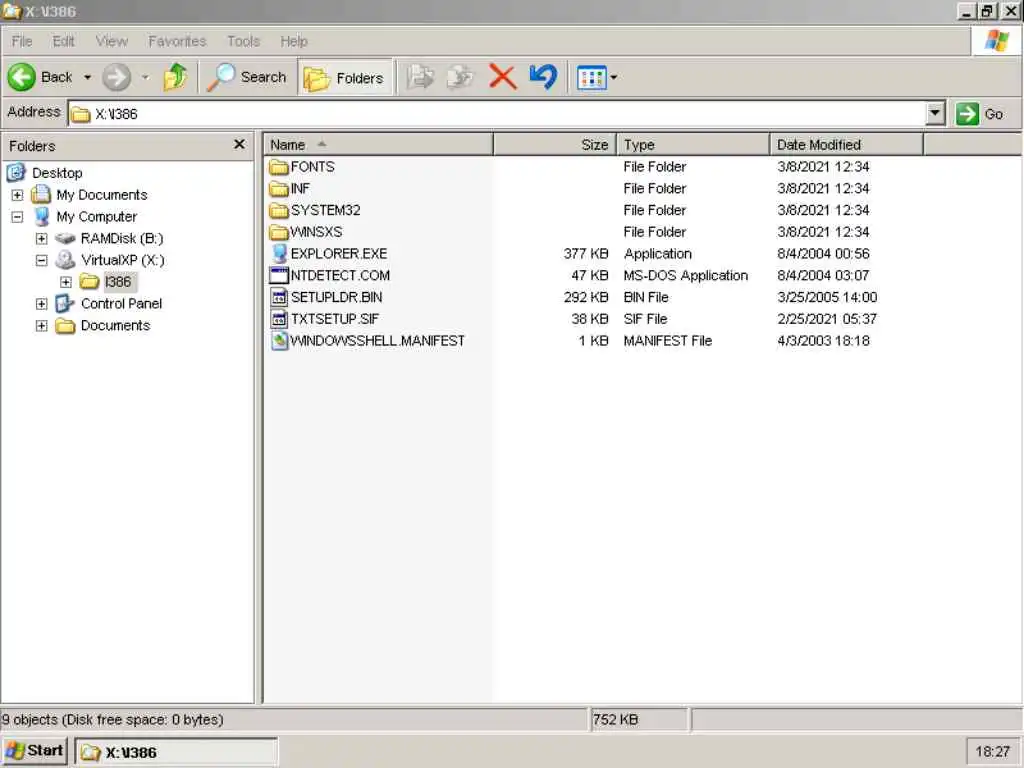This screenshot has height=768, width=1024.
Task: Close the Folders pane
Action: [240, 144]
